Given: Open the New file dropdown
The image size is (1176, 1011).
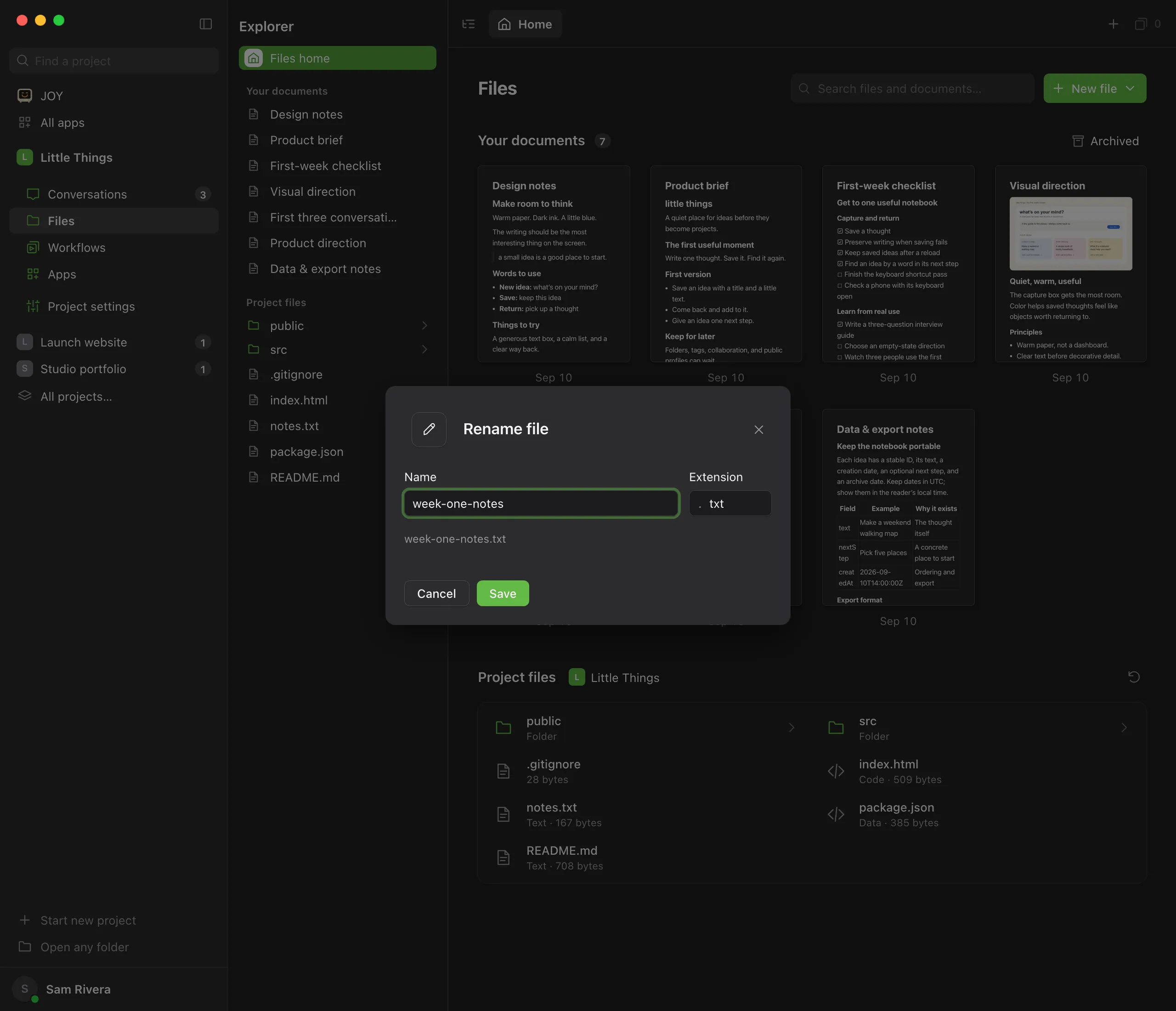Looking at the screenshot, I should pyautogui.click(x=1094, y=89).
